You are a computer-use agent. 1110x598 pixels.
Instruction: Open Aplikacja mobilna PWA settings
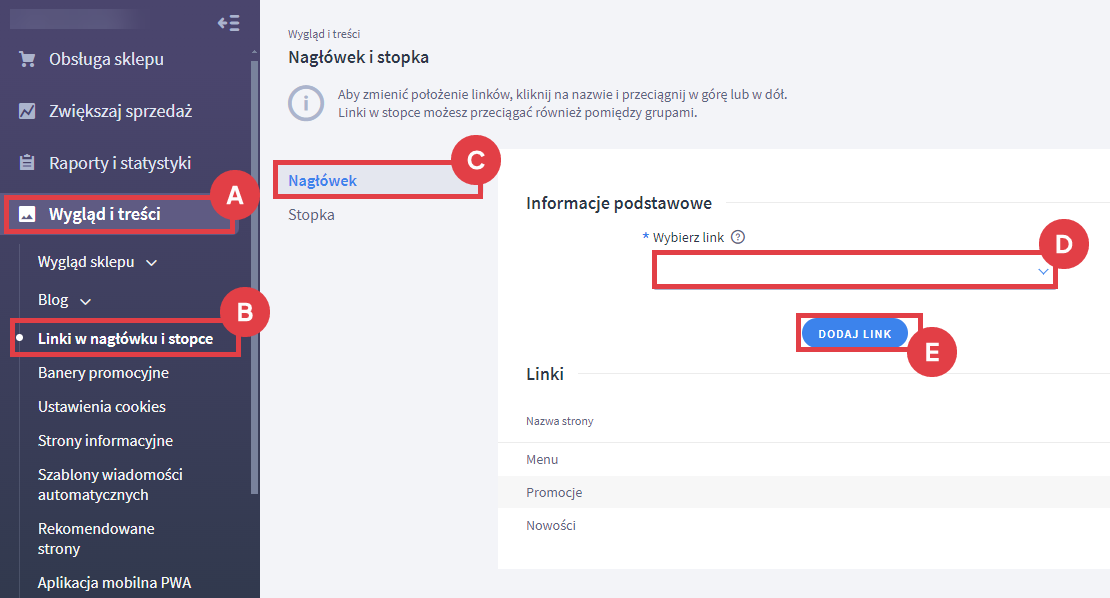click(x=114, y=583)
